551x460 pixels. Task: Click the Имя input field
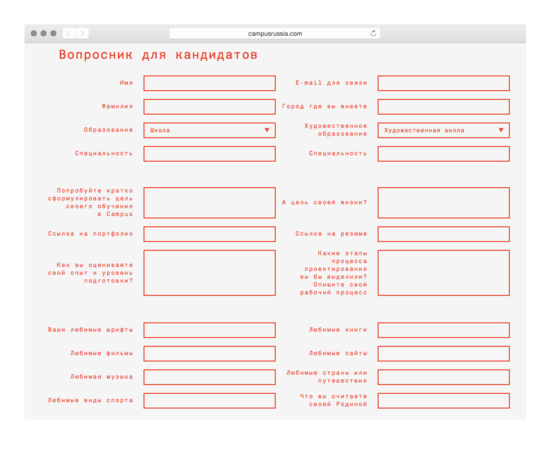click(x=209, y=83)
